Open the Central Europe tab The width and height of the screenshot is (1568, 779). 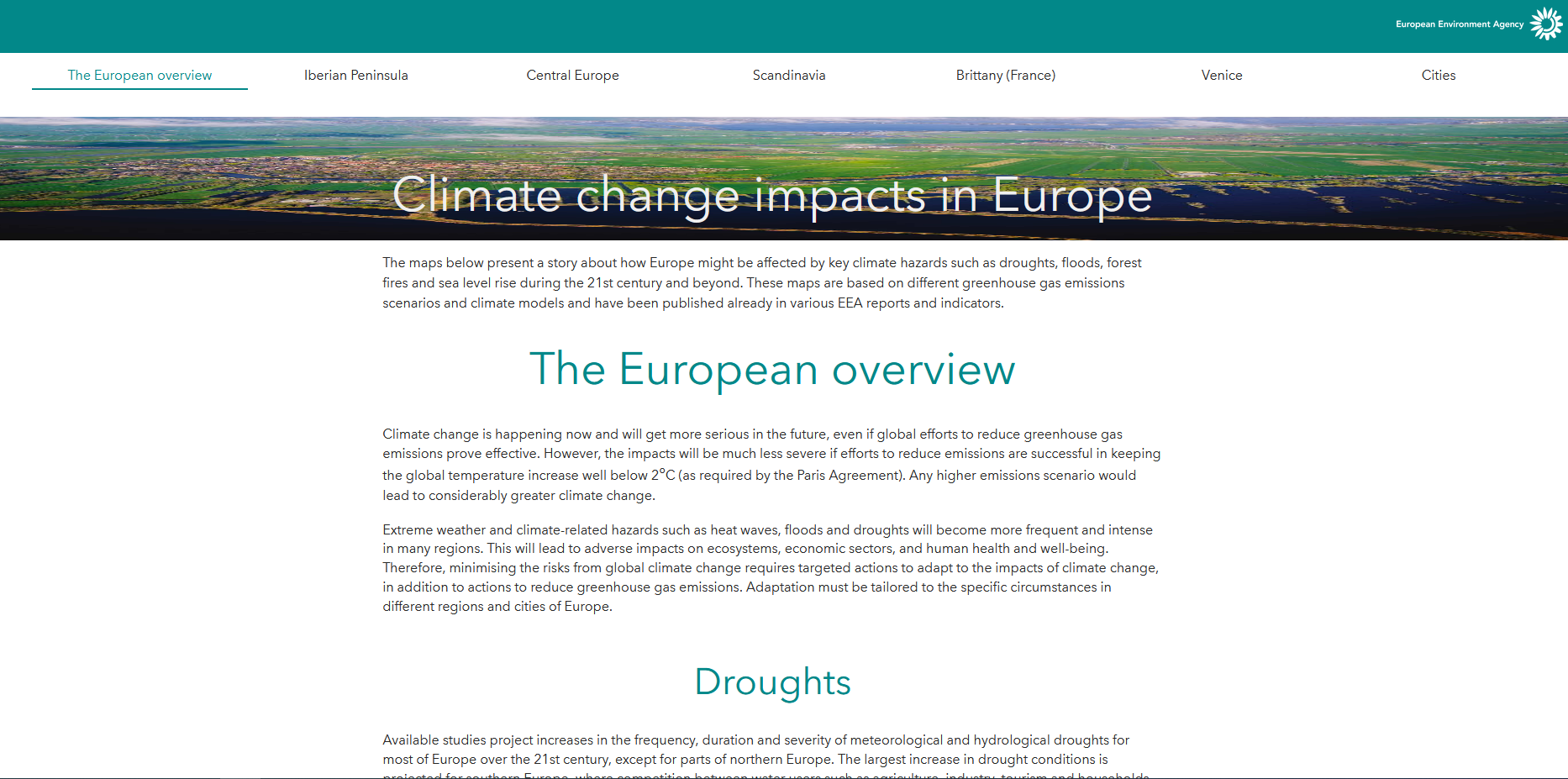point(572,76)
